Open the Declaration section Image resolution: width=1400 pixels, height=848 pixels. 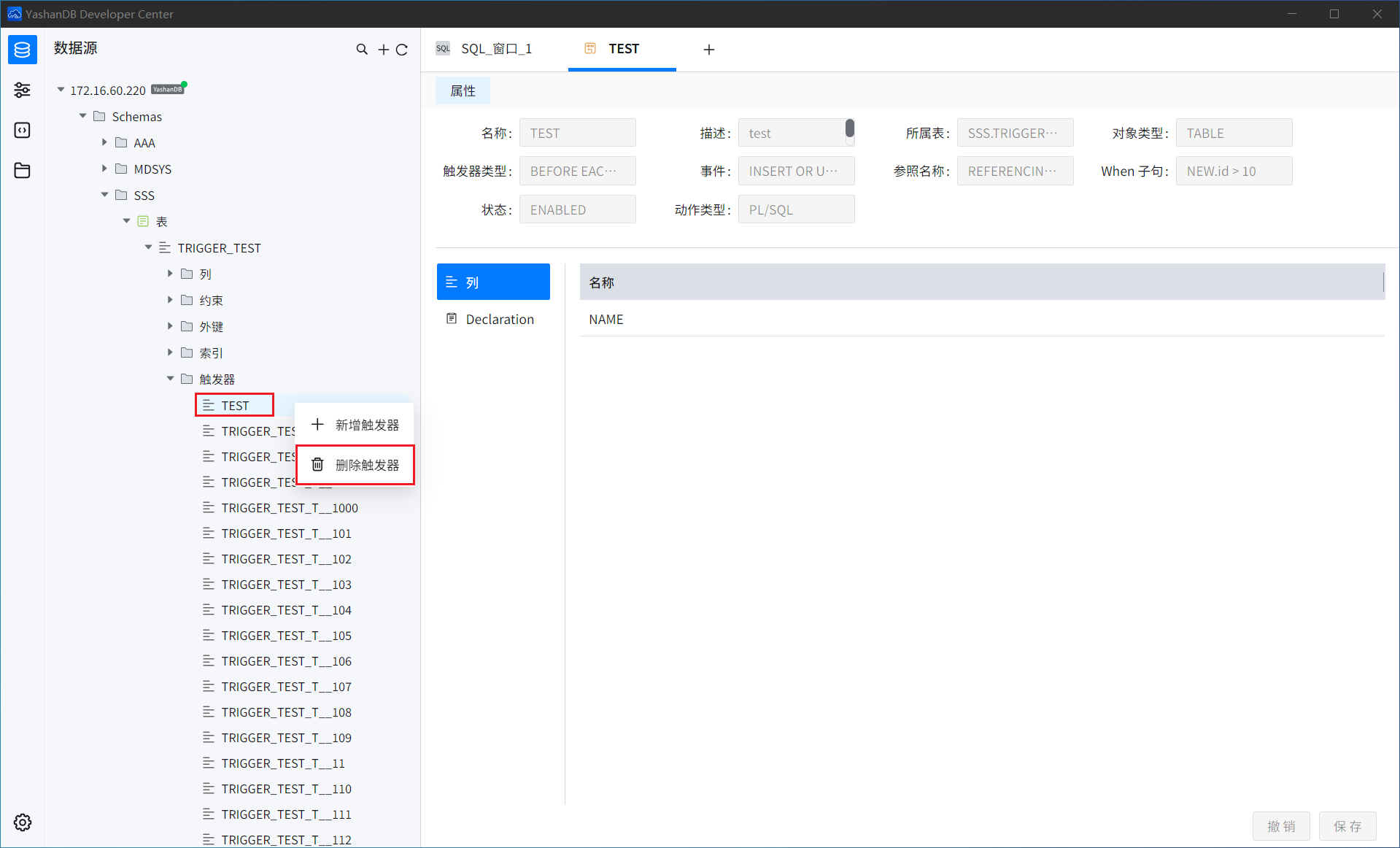tap(499, 320)
